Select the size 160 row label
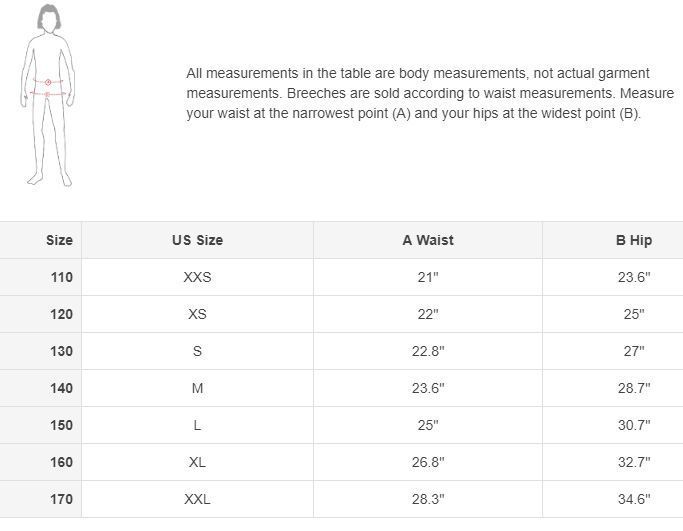The width and height of the screenshot is (683, 531). (x=61, y=462)
